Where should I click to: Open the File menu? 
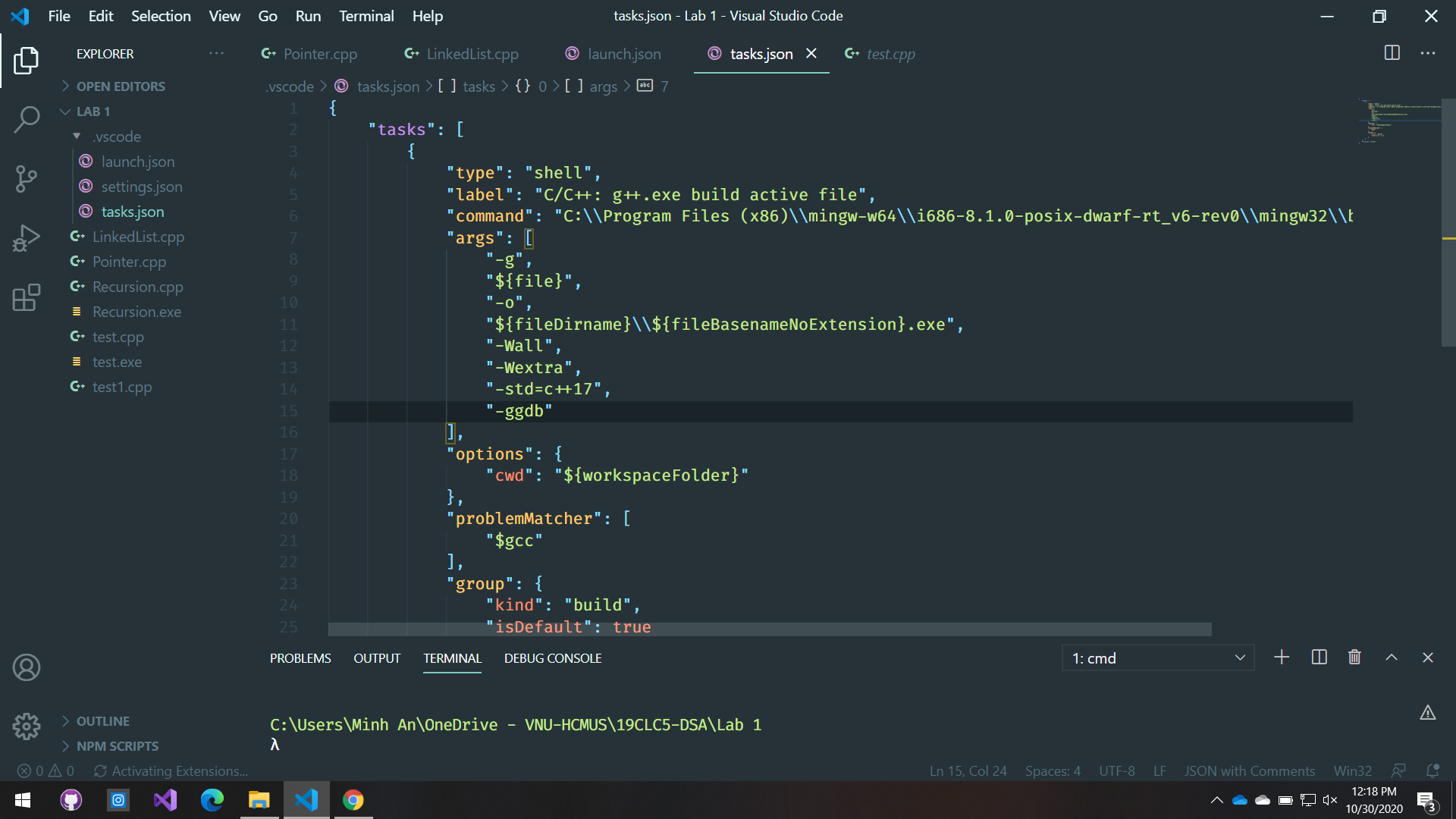(x=58, y=16)
